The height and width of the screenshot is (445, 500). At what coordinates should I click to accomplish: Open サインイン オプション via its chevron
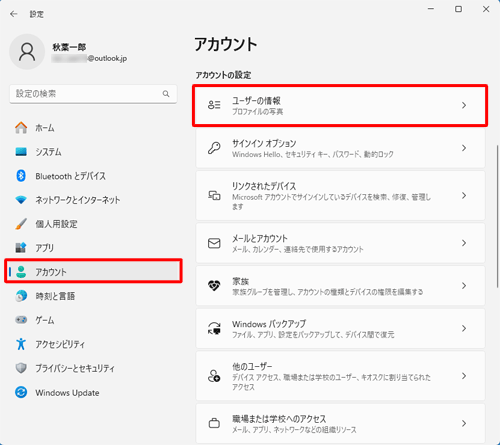[464, 148]
